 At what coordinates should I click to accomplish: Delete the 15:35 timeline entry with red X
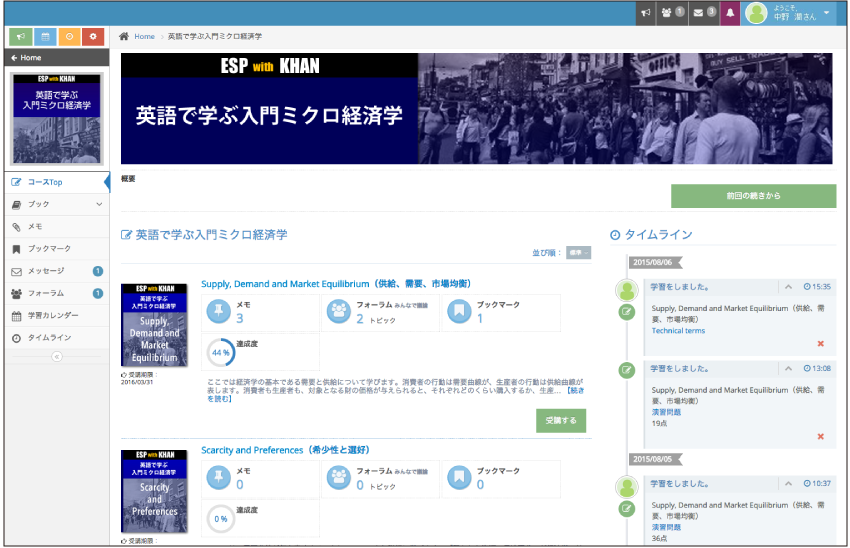(x=821, y=344)
